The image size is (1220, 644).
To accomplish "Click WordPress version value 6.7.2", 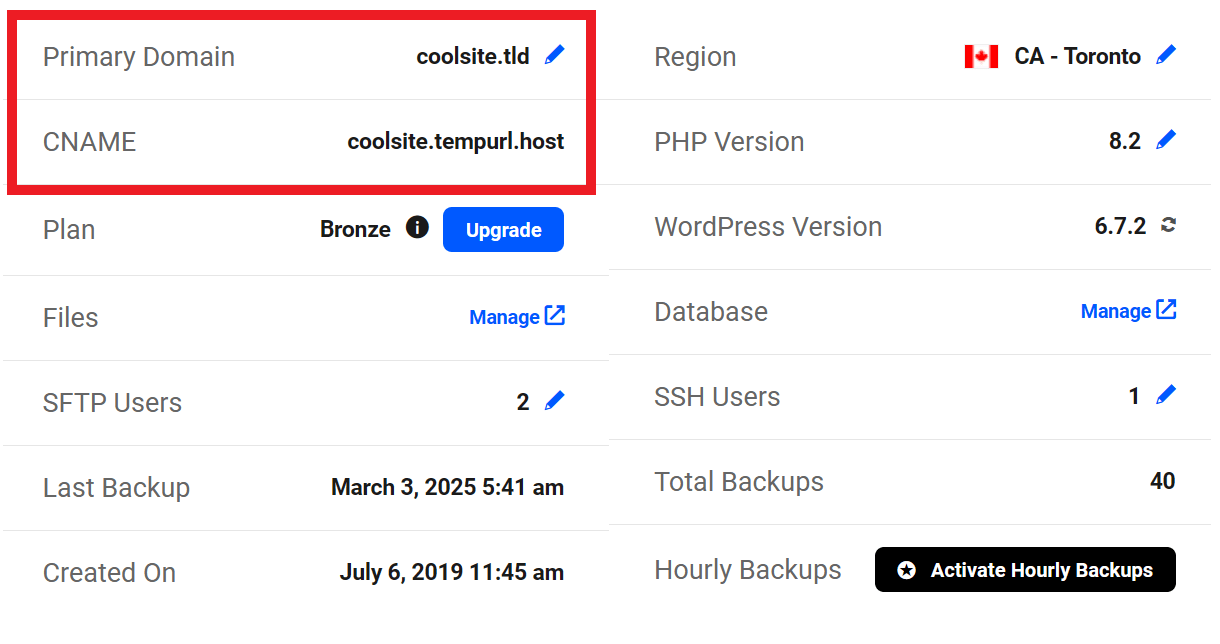I will click(x=1120, y=226).
